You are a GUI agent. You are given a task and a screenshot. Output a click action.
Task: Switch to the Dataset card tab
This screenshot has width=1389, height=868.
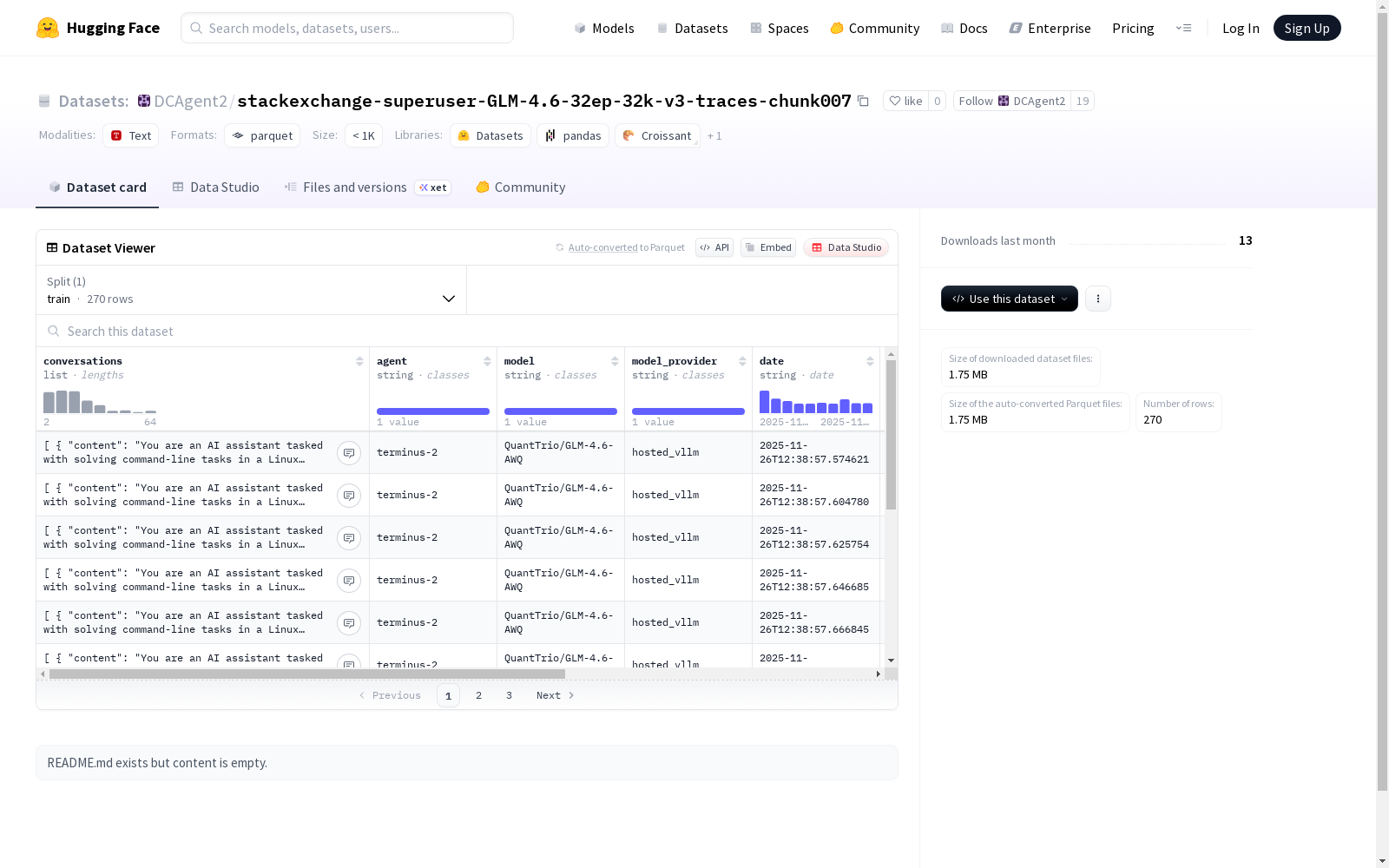point(97,187)
